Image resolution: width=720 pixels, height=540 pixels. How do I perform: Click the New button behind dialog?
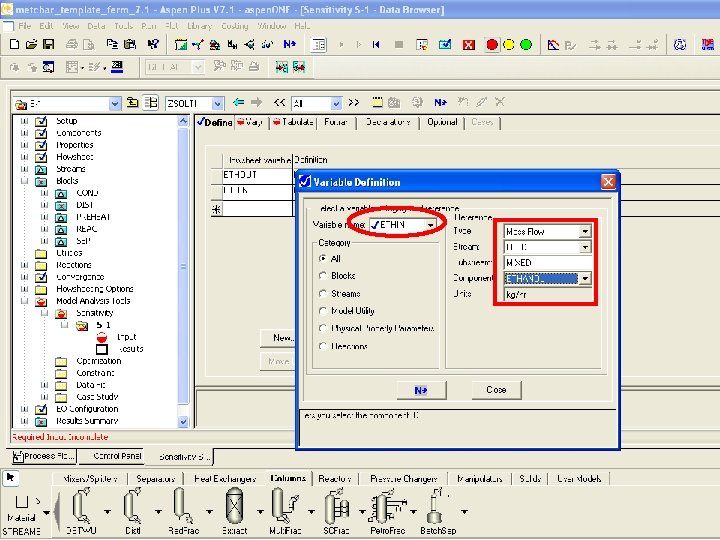tap(278, 338)
